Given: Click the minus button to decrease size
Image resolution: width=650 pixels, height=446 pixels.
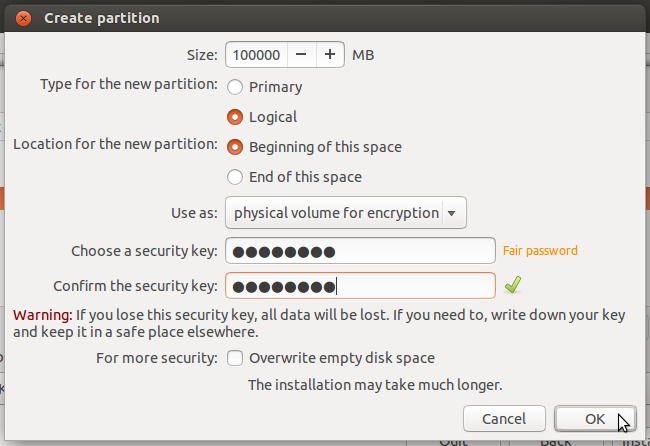Looking at the screenshot, I should [x=302, y=55].
